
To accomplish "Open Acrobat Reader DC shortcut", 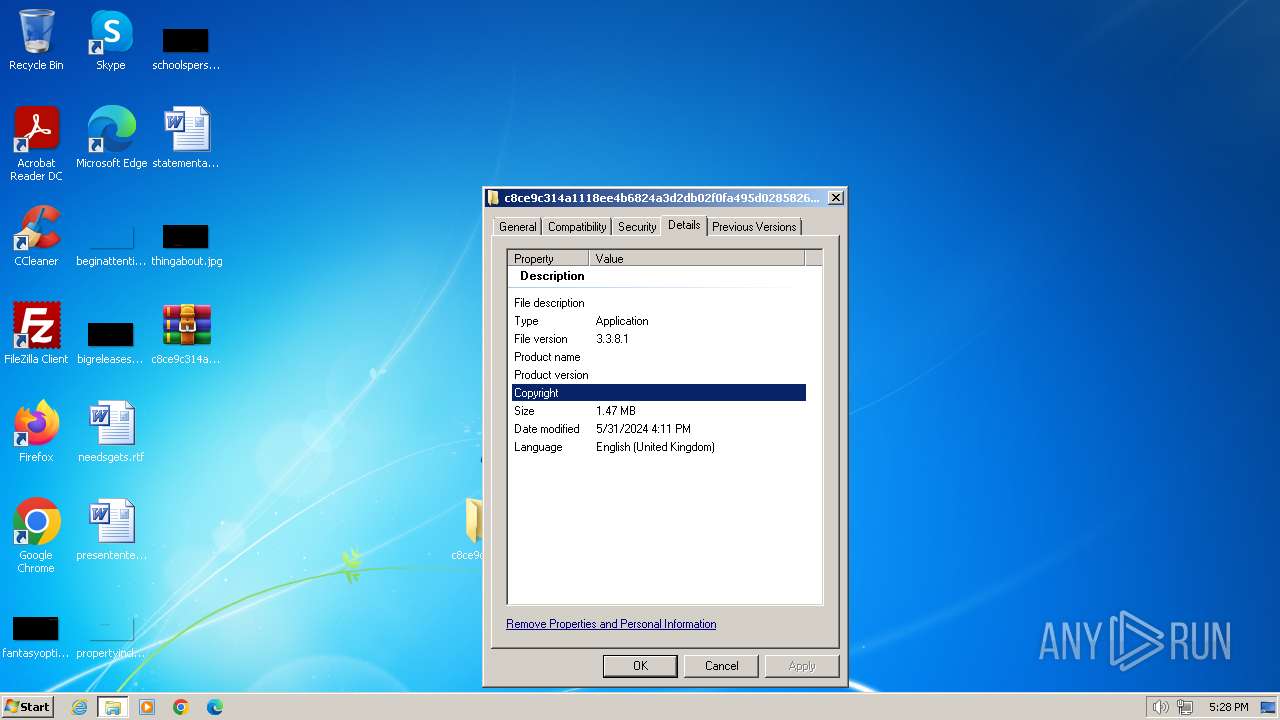I will (x=36, y=143).
